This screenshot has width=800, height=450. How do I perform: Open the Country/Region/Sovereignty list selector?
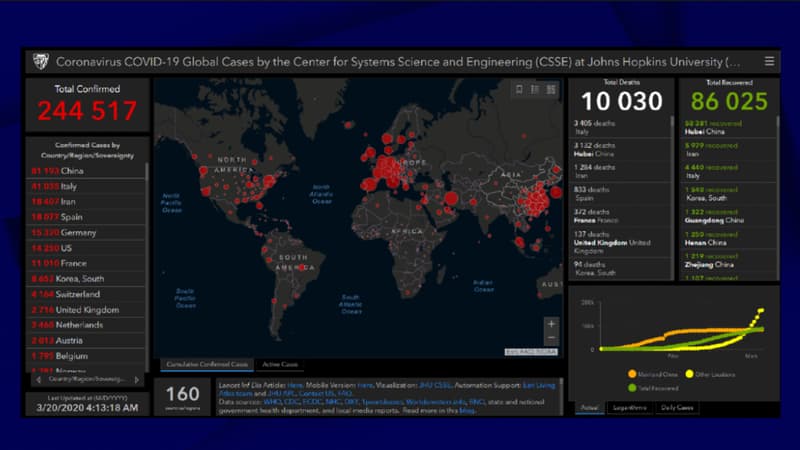pos(87,380)
